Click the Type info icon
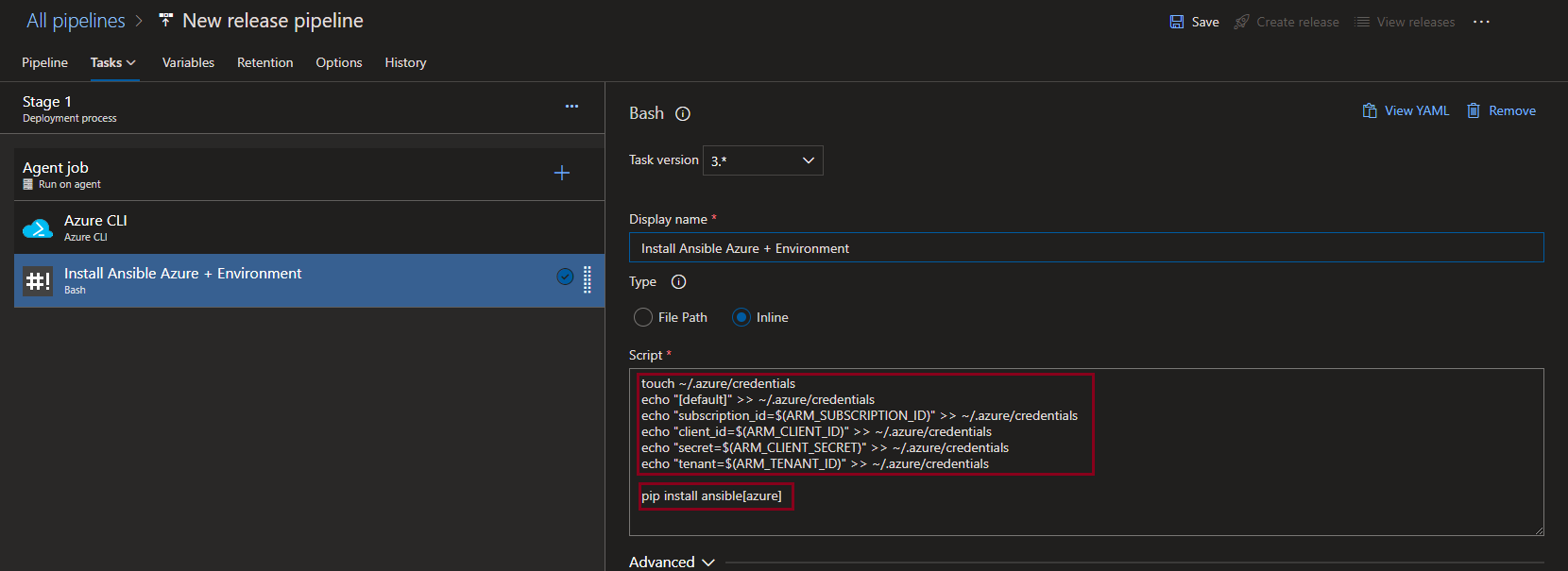Viewport: 1568px width, 571px height. [x=678, y=282]
